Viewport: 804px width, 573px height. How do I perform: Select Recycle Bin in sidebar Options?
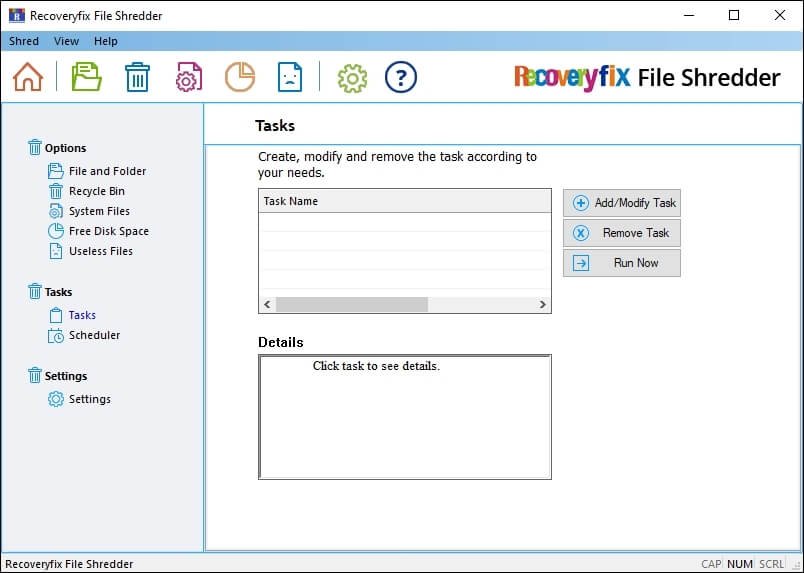96,191
